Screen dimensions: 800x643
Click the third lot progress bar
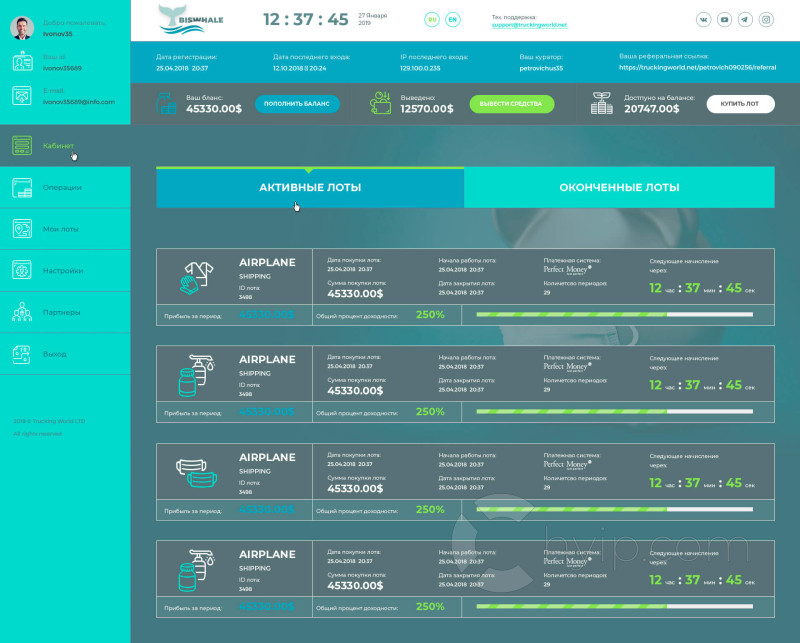coord(614,509)
